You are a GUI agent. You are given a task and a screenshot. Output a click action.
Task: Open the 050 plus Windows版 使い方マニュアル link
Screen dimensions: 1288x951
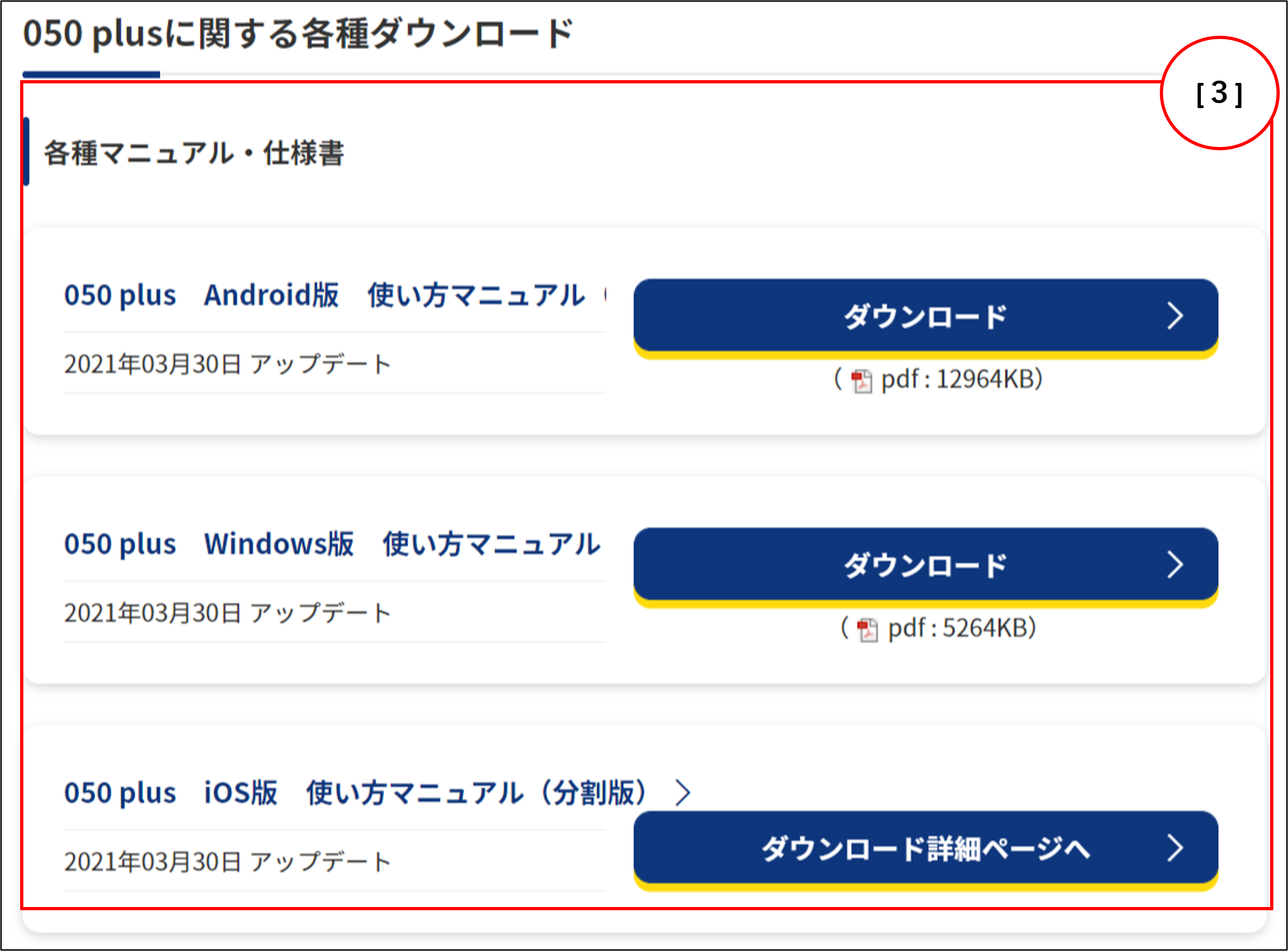click(x=332, y=544)
